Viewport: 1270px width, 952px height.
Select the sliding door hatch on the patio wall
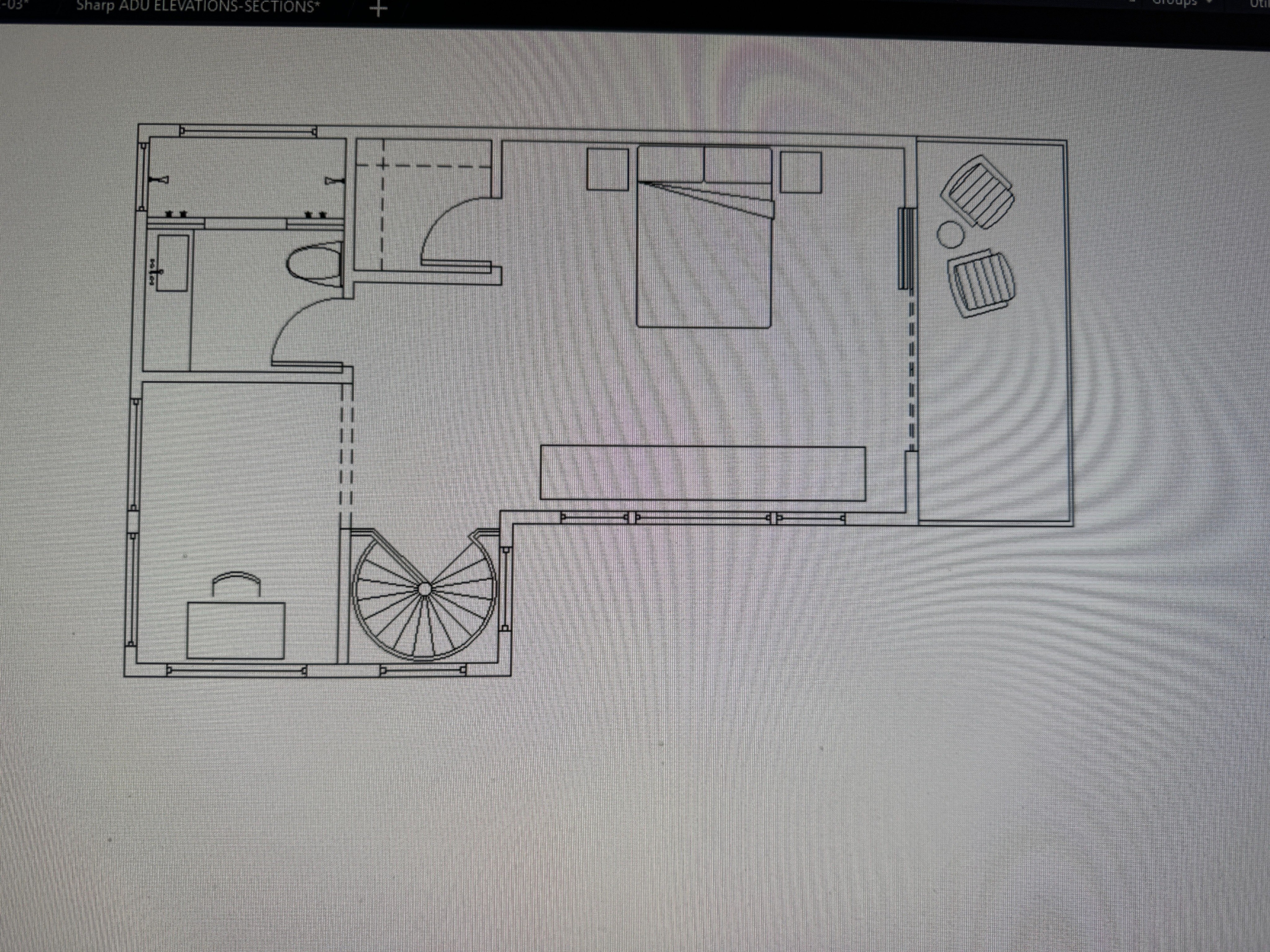(x=906, y=249)
